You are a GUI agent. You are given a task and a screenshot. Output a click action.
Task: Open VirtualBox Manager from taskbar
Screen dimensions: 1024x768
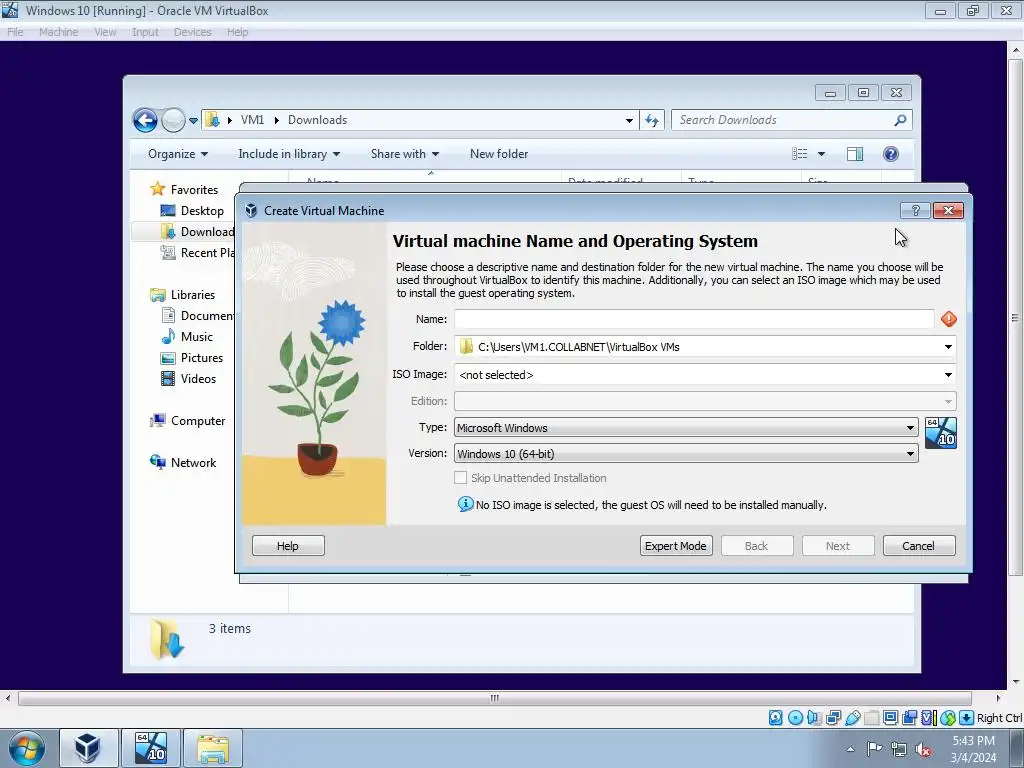(89, 748)
